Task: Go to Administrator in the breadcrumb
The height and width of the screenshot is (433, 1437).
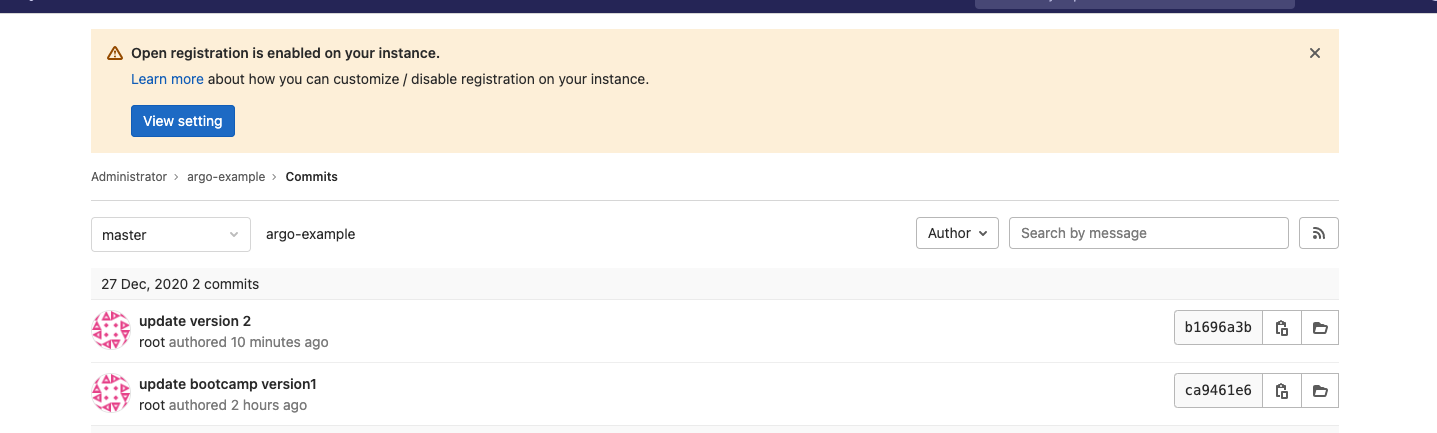Action: pyautogui.click(x=129, y=177)
